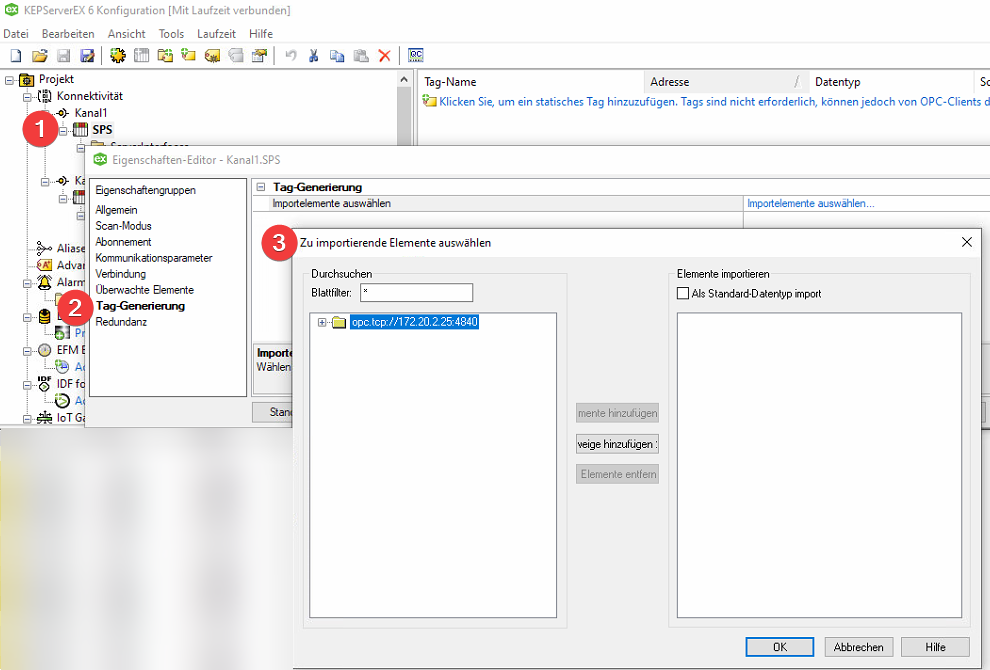Click the SPS device icon in tree

[81, 130]
